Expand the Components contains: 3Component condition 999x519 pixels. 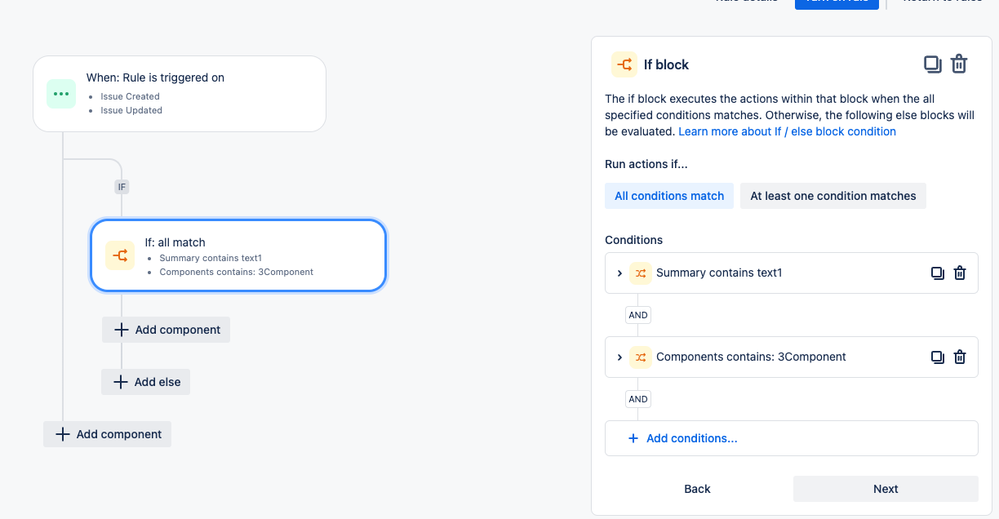tap(619, 357)
